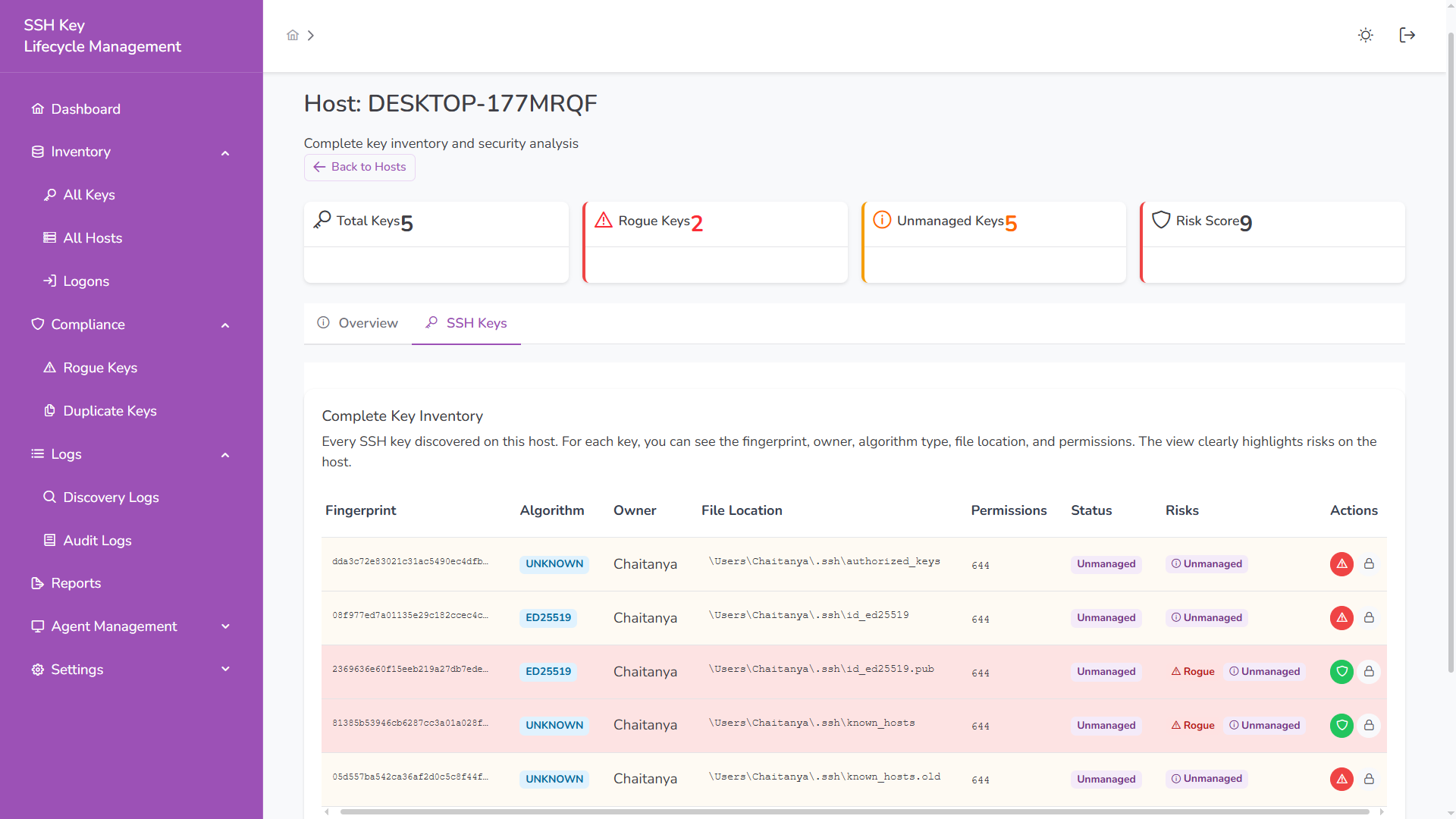Click green shield action for id_ed25519.pub row
The image size is (1456, 819).
[x=1341, y=672]
